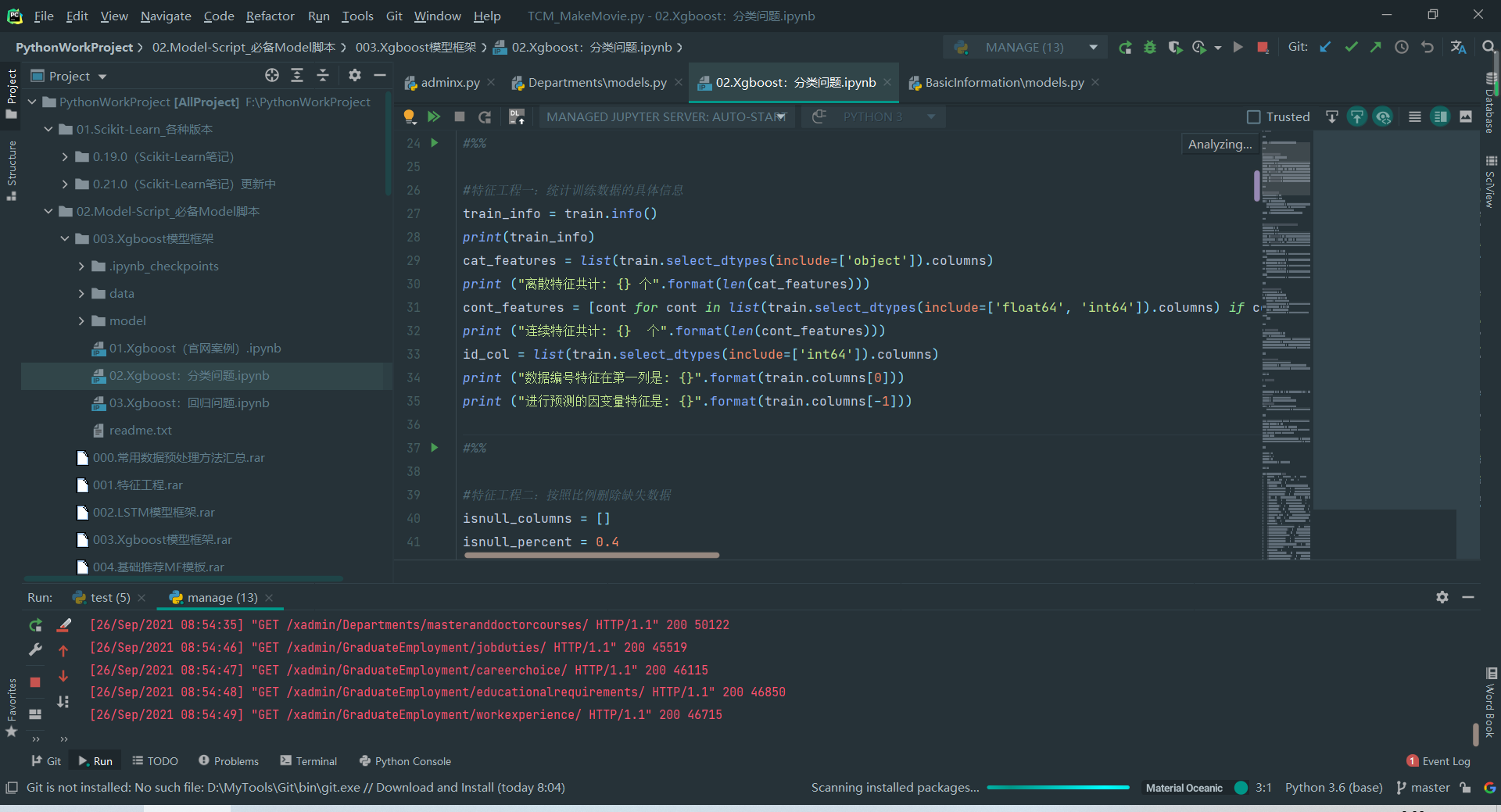The width and height of the screenshot is (1501, 812).
Task: Run all notebook cells double-play icon
Action: (x=434, y=117)
